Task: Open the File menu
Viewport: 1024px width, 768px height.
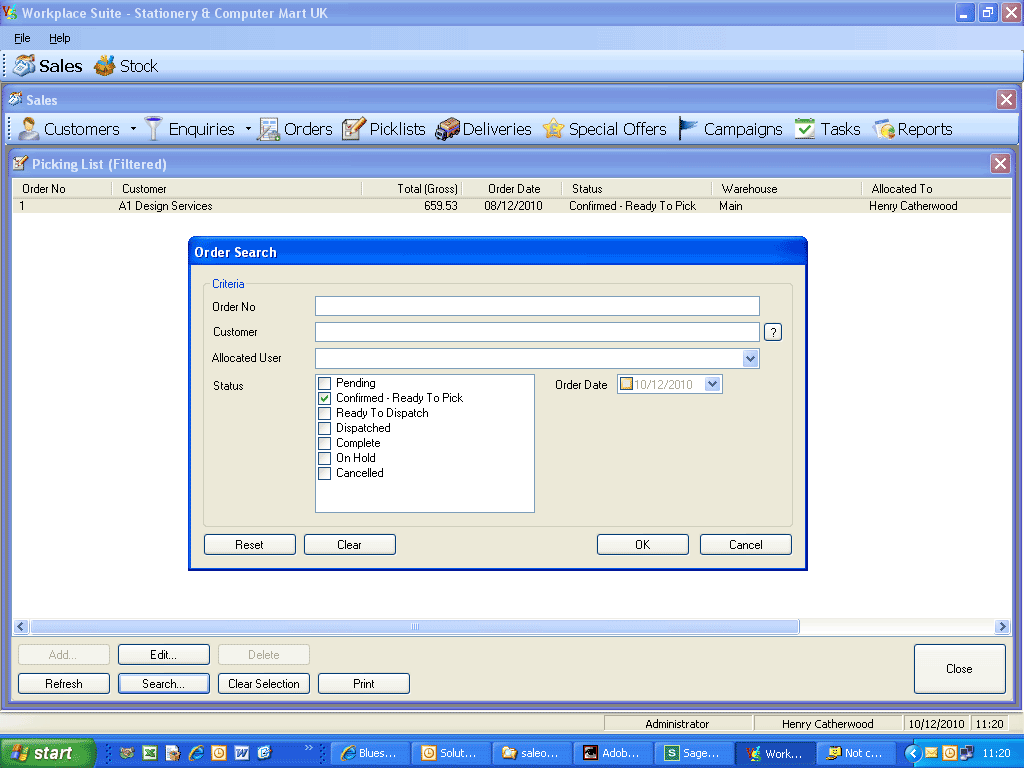Action: pos(22,38)
